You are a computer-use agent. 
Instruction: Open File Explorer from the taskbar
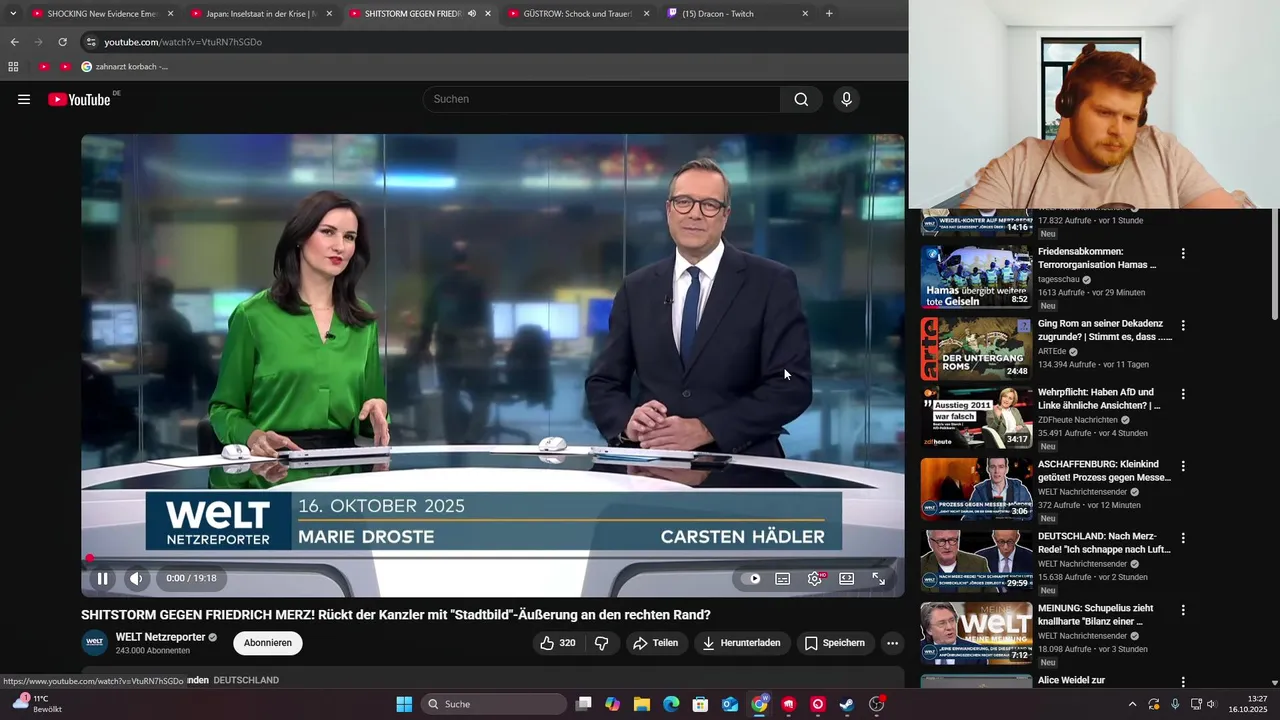click(x=641, y=704)
